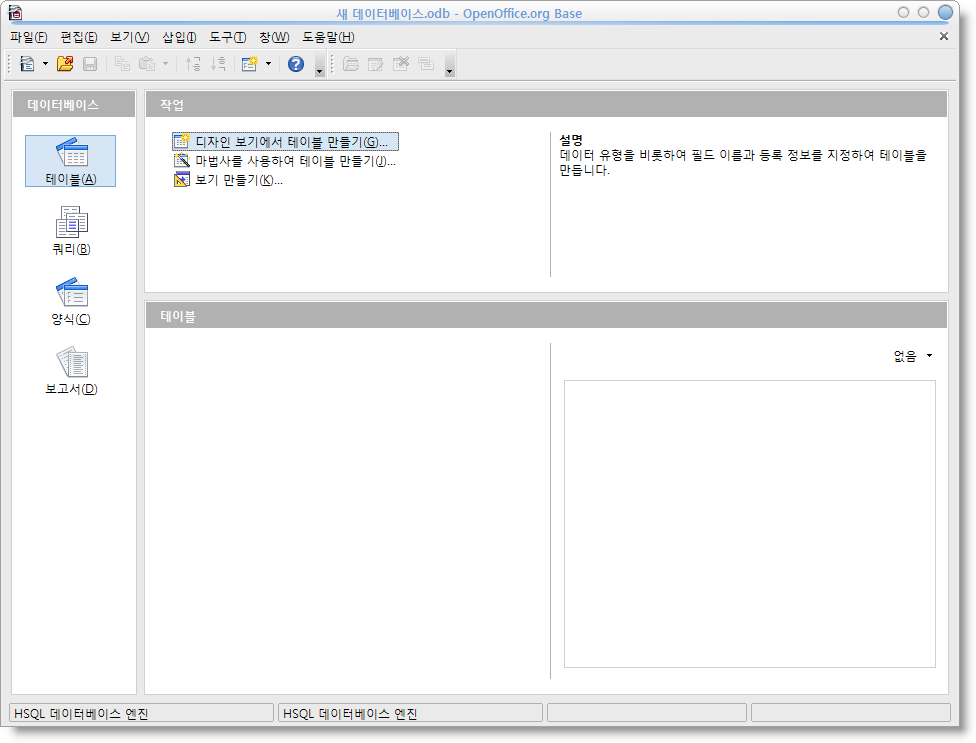The width and height of the screenshot is (976, 743).
Task: Open the 파일 menu
Action: 29,37
